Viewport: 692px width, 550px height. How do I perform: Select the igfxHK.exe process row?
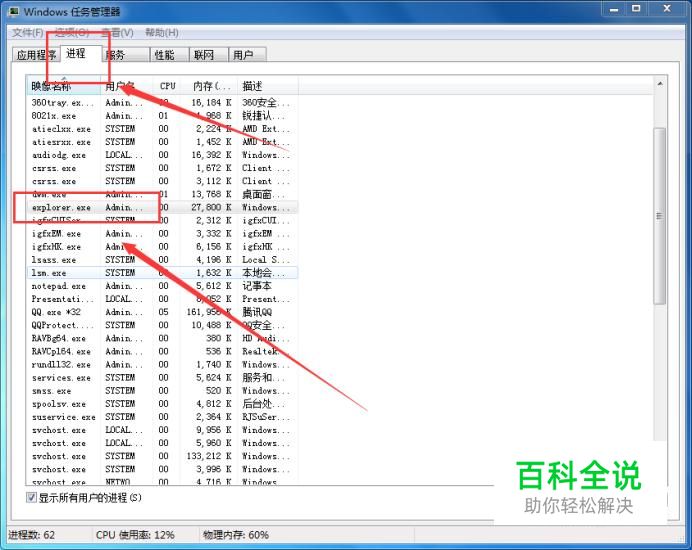tap(162, 246)
